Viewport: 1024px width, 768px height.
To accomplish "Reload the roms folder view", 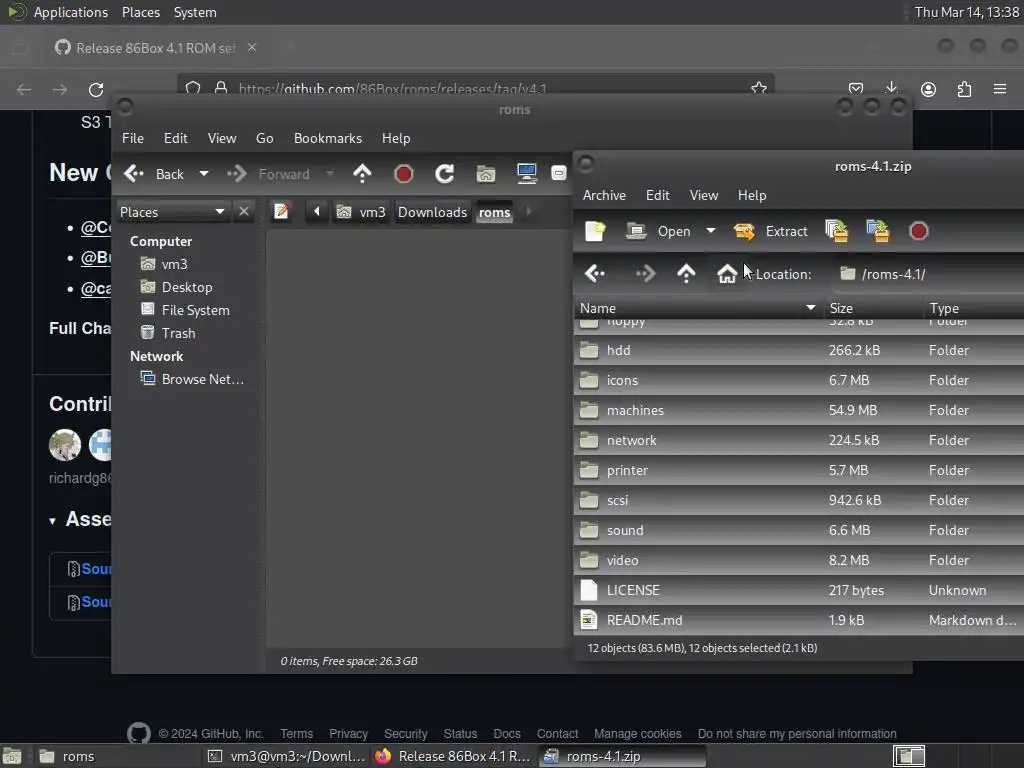I will click(445, 174).
